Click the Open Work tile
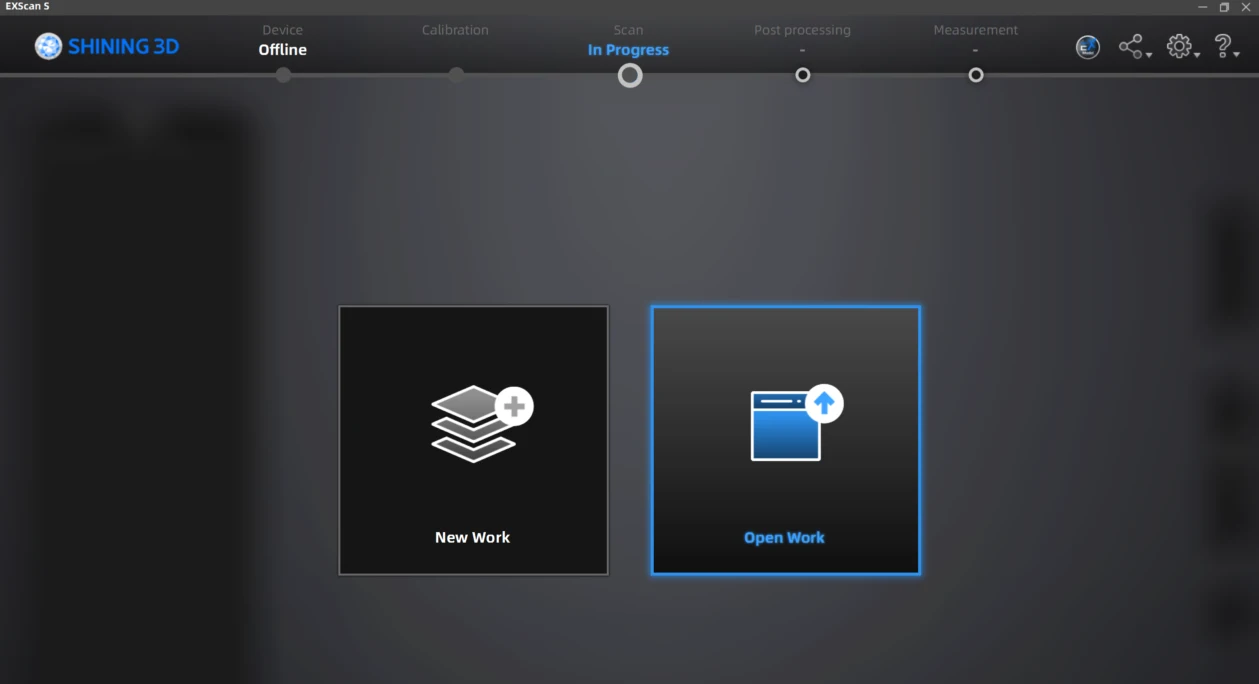The height and width of the screenshot is (684, 1259). click(x=785, y=440)
